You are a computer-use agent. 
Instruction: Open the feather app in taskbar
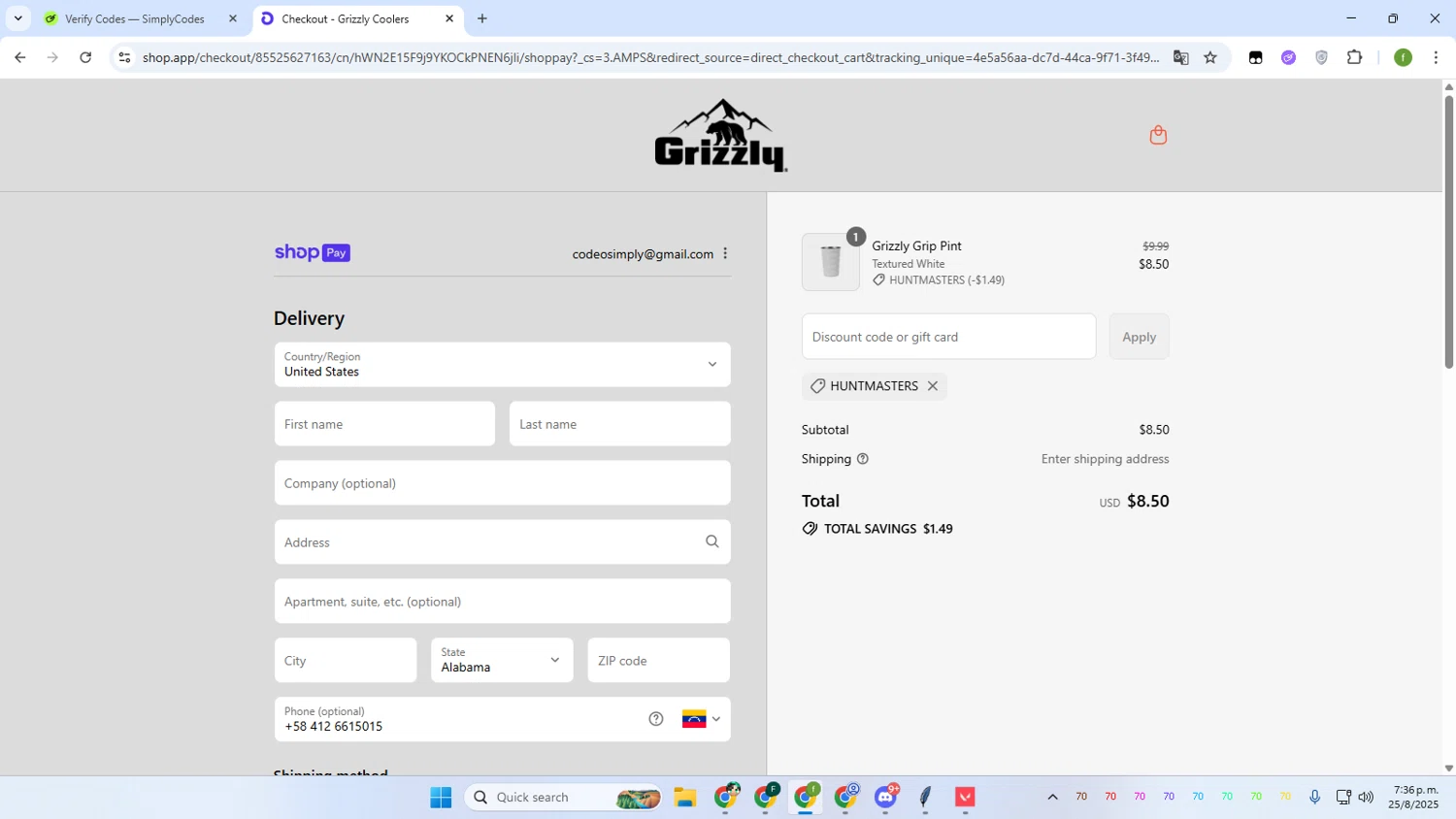tap(925, 797)
